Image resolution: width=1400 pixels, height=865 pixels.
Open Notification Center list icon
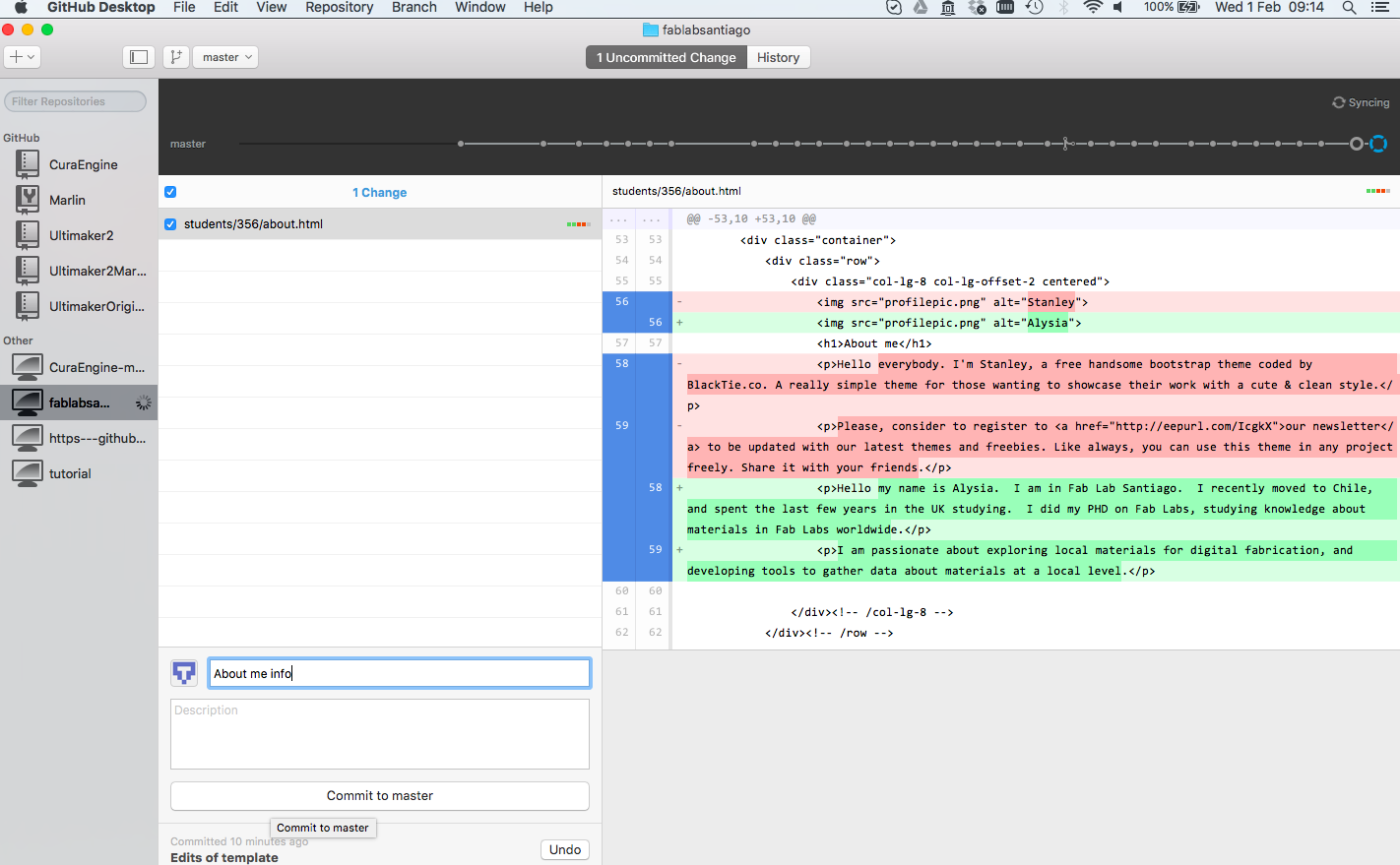(1379, 7)
